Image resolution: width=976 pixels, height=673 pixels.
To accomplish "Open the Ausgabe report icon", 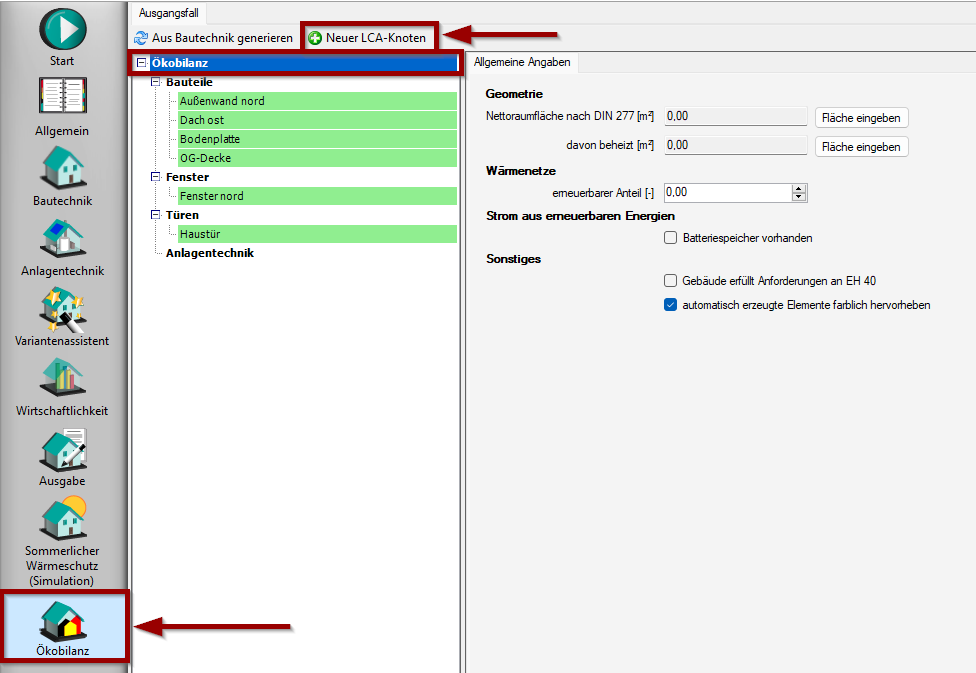I will pyautogui.click(x=62, y=449).
